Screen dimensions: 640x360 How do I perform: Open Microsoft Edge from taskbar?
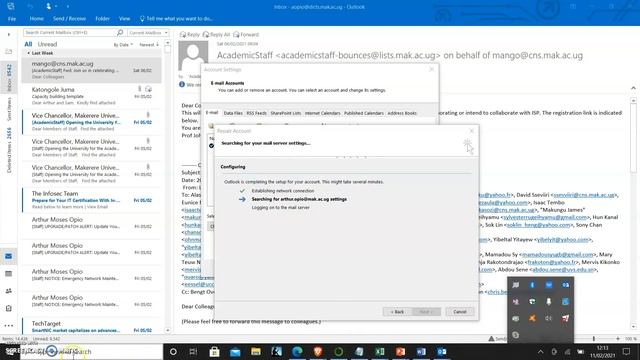pyautogui.click(x=297, y=351)
